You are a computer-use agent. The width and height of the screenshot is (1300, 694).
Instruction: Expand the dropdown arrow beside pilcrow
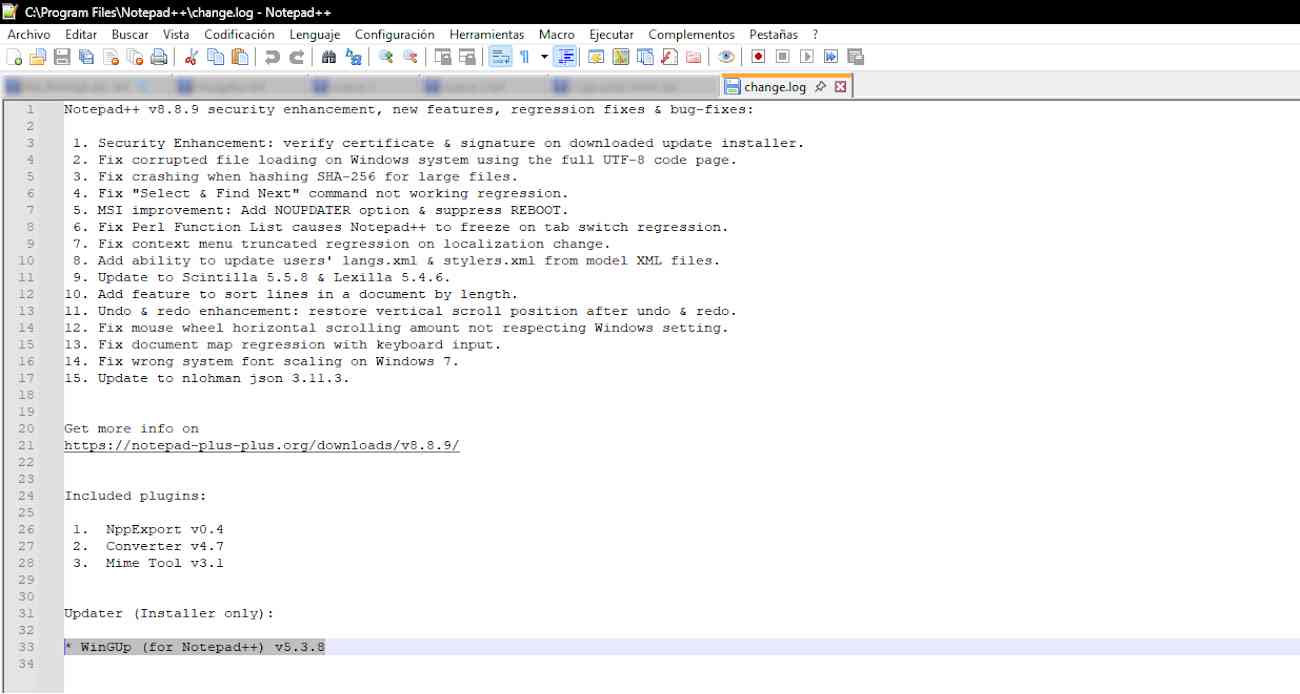tap(544, 57)
